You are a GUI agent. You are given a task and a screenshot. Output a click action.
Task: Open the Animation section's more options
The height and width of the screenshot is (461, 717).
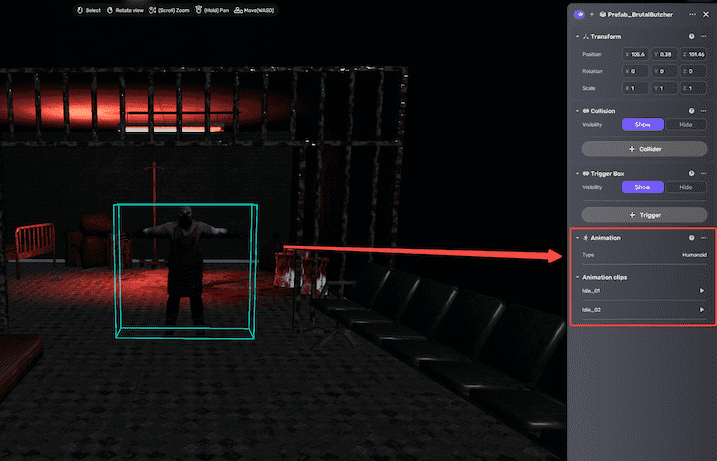pos(703,238)
